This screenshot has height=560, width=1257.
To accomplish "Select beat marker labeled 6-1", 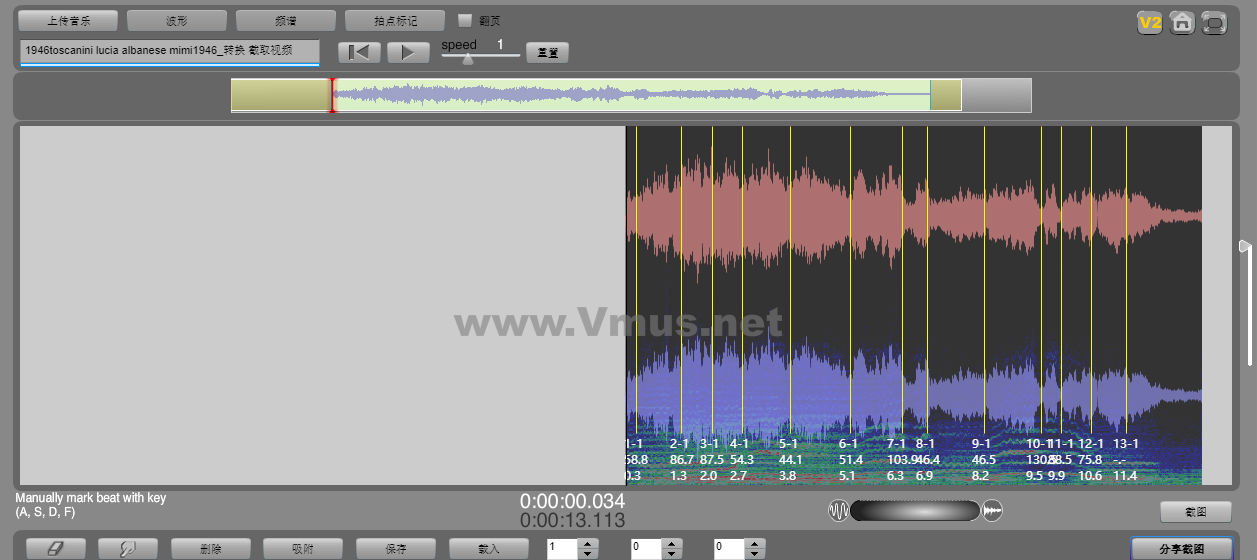I will [849, 443].
